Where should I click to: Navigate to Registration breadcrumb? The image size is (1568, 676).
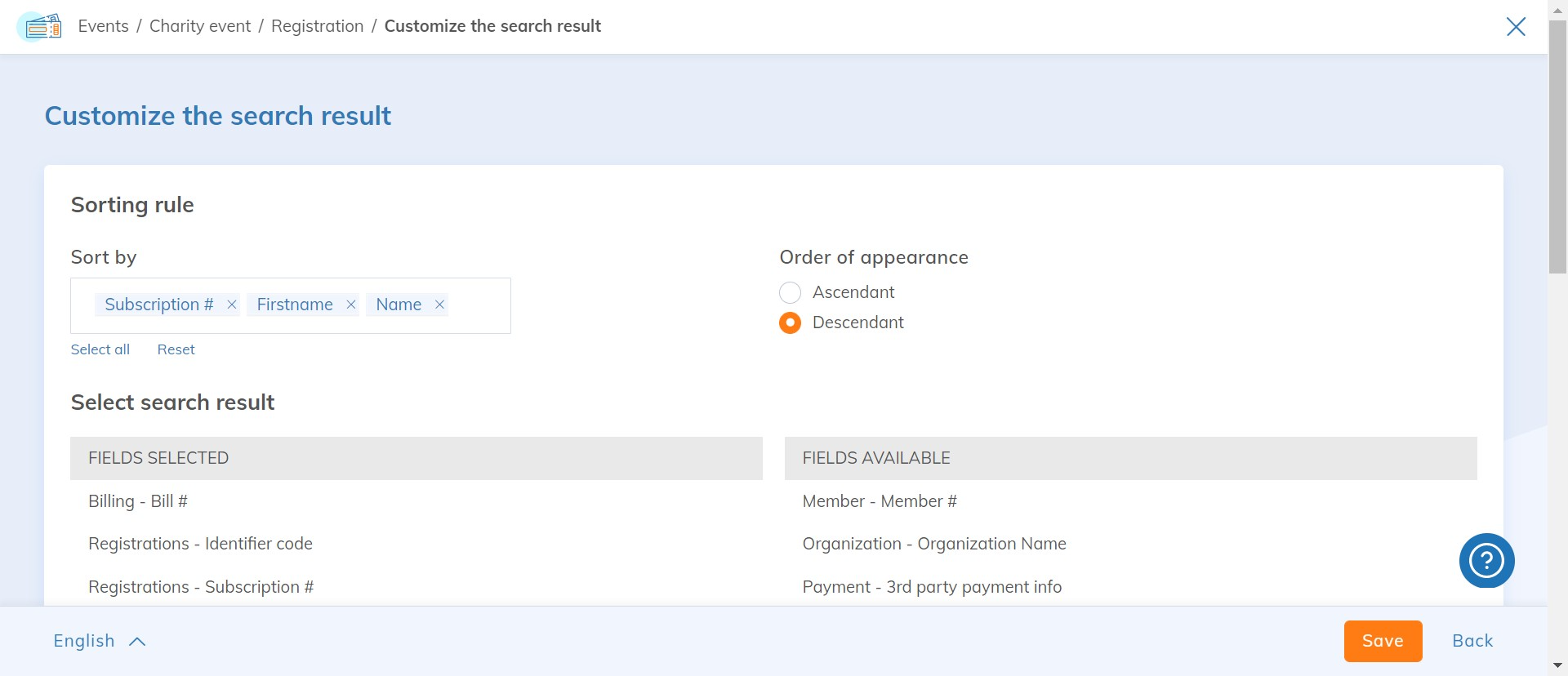click(x=317, y=26)
